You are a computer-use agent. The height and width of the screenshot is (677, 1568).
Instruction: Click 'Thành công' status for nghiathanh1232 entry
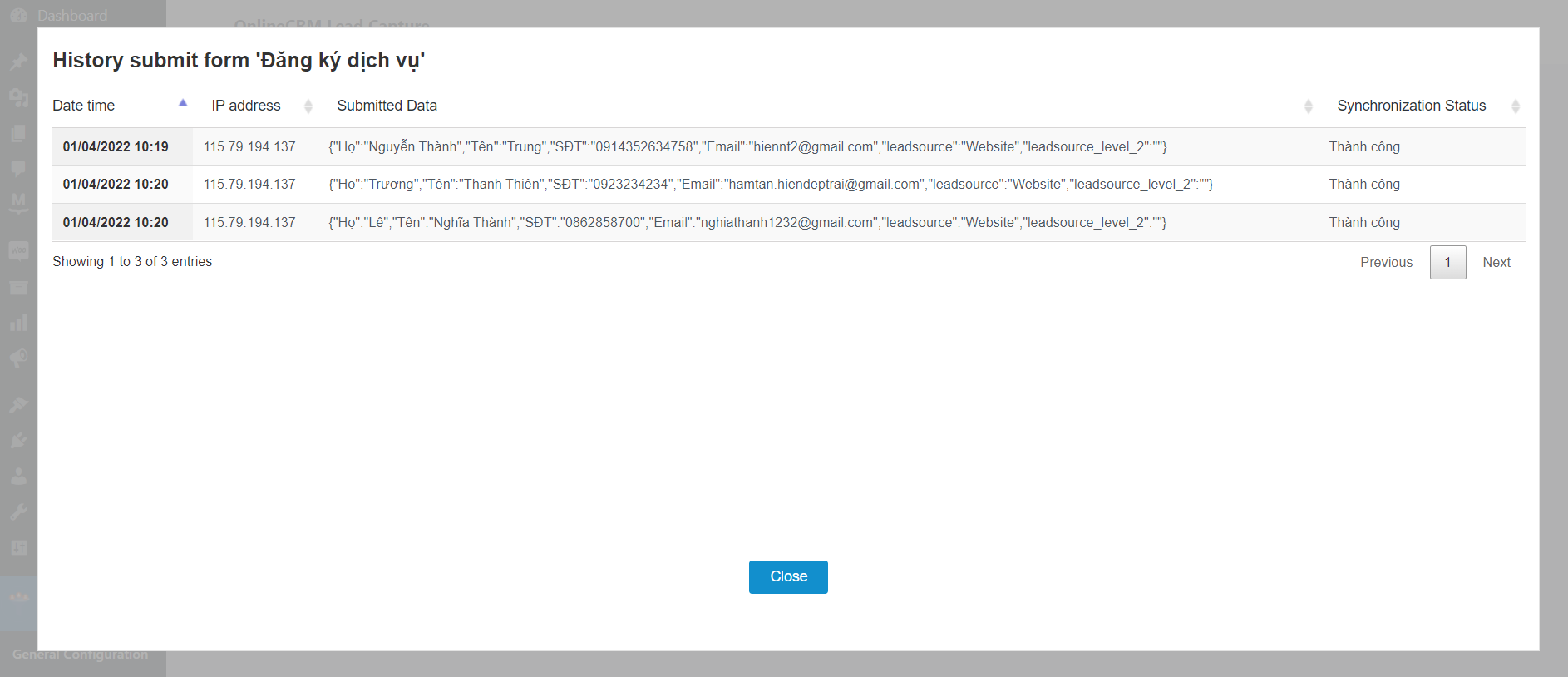(x=1364, y=222)
